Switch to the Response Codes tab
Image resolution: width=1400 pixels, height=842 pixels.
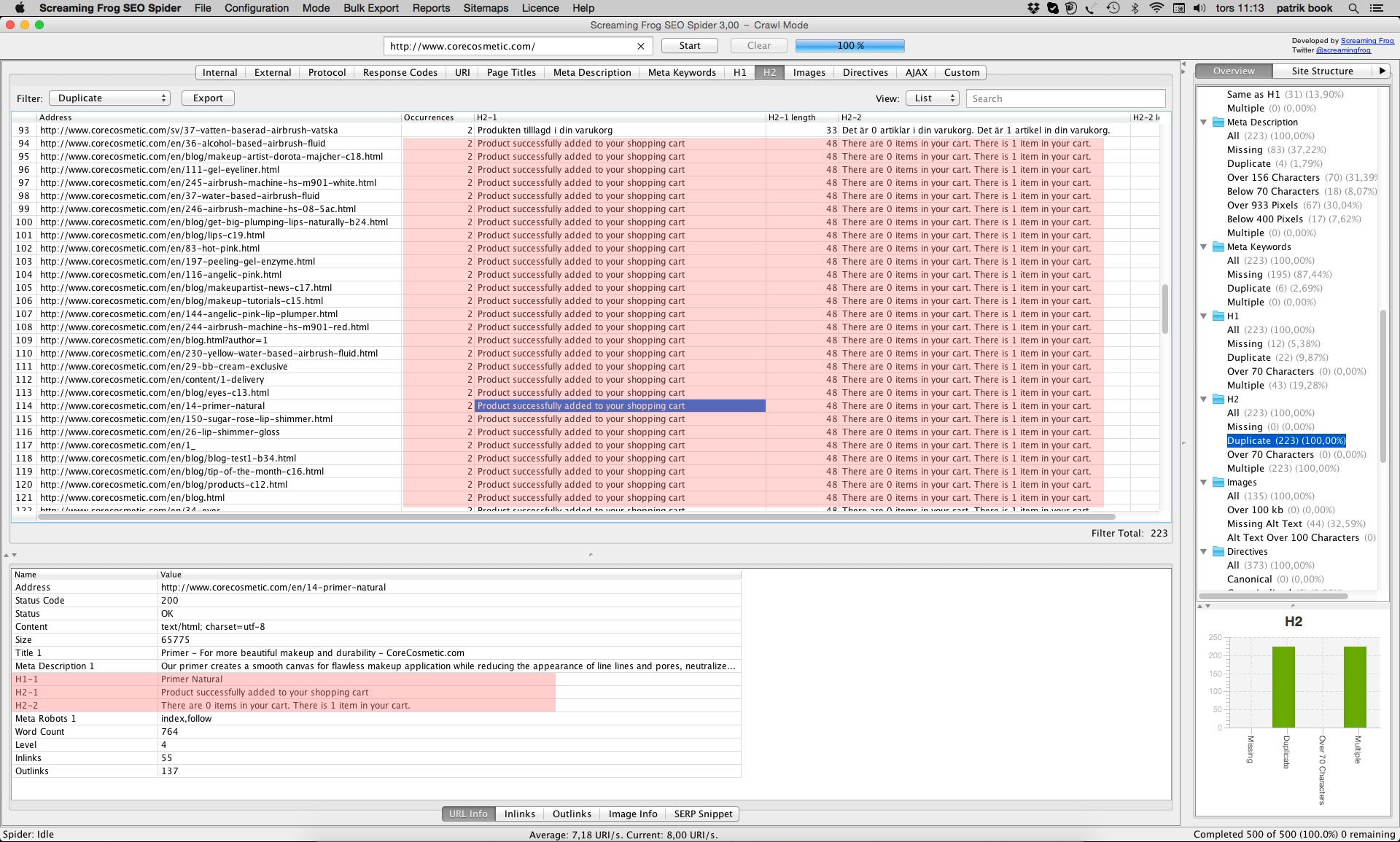(x=400, y=72)
